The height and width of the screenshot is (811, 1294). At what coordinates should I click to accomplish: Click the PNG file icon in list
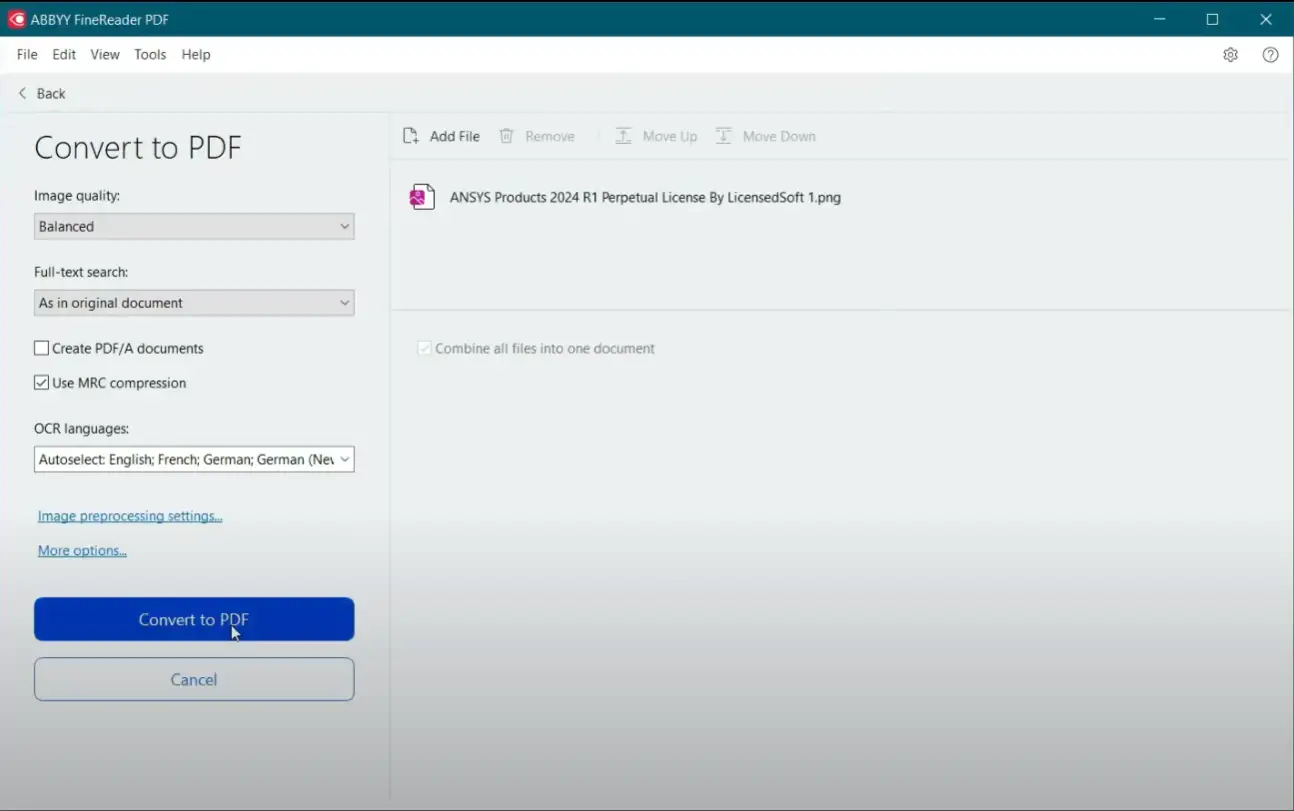(x=422, y=197)
